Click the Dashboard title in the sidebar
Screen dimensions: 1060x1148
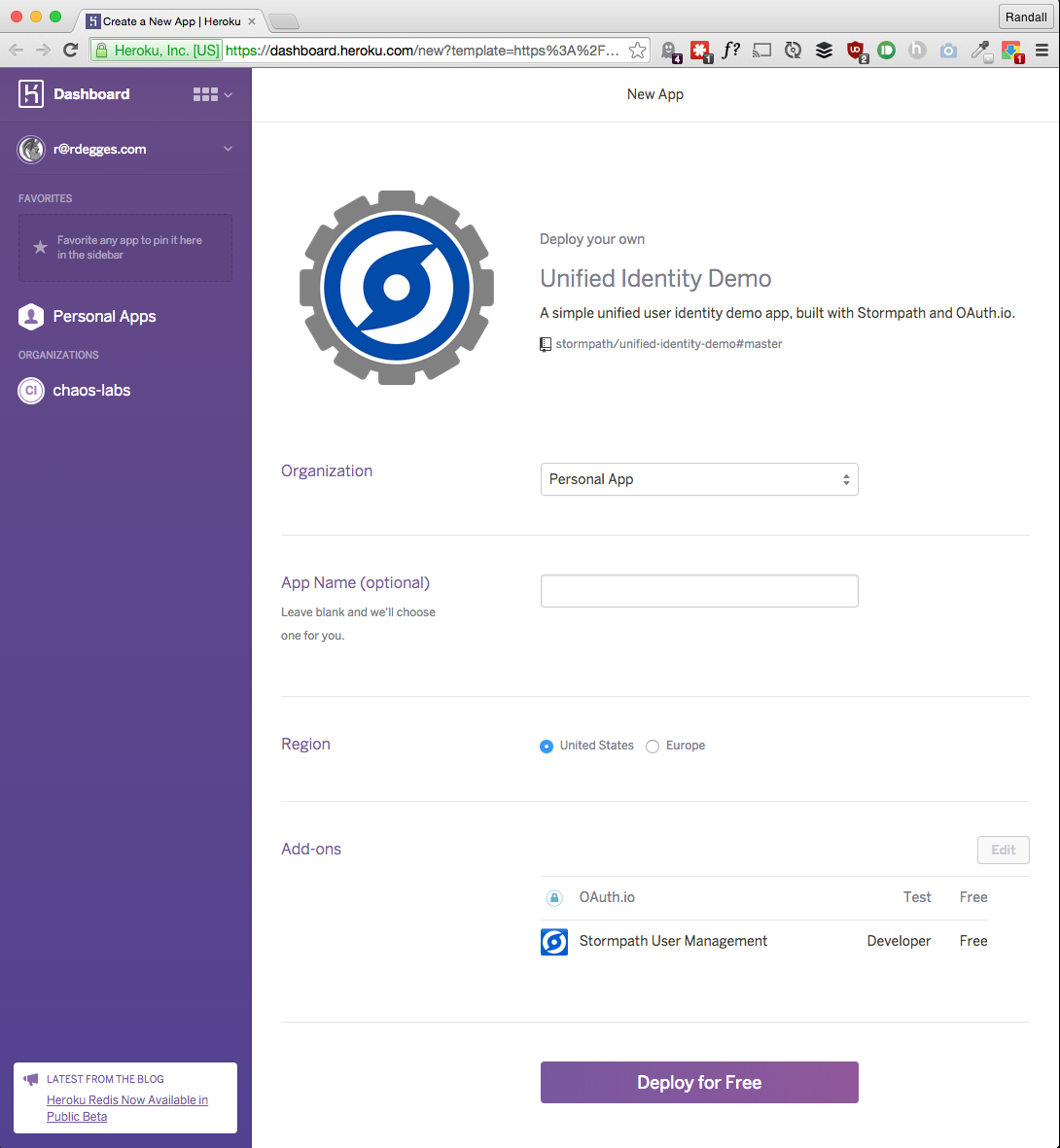point(91,93)
